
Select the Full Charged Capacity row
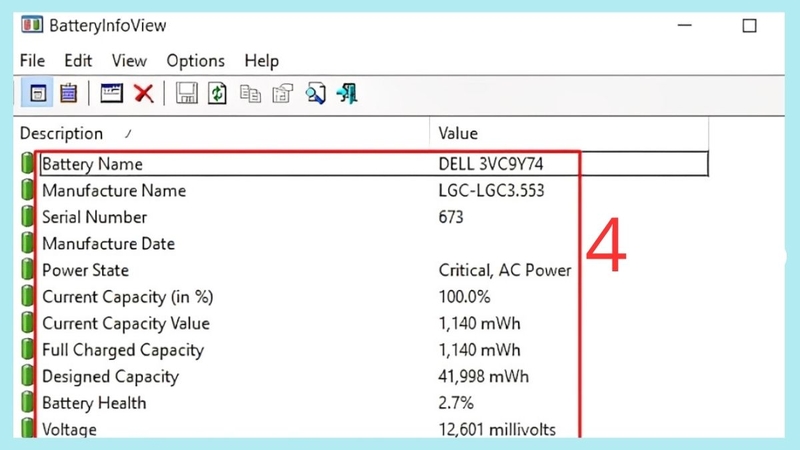(364, 349)
